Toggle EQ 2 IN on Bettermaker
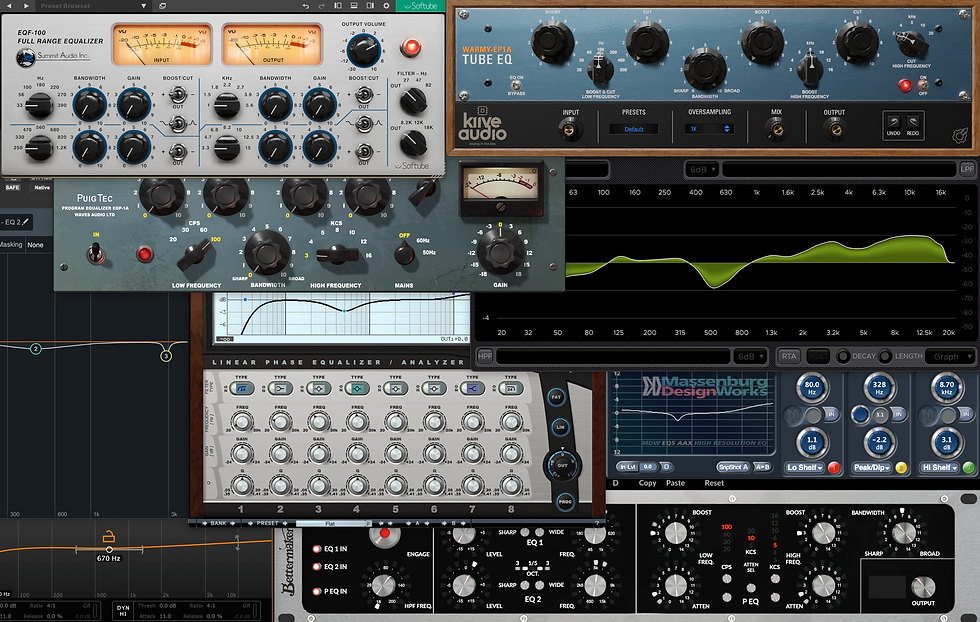 [317, 567]
